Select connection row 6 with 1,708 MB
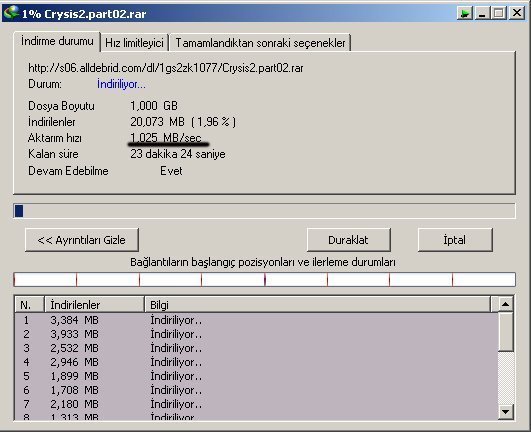The width and height of the screenshot is (531, 432). tap(257, 390)
